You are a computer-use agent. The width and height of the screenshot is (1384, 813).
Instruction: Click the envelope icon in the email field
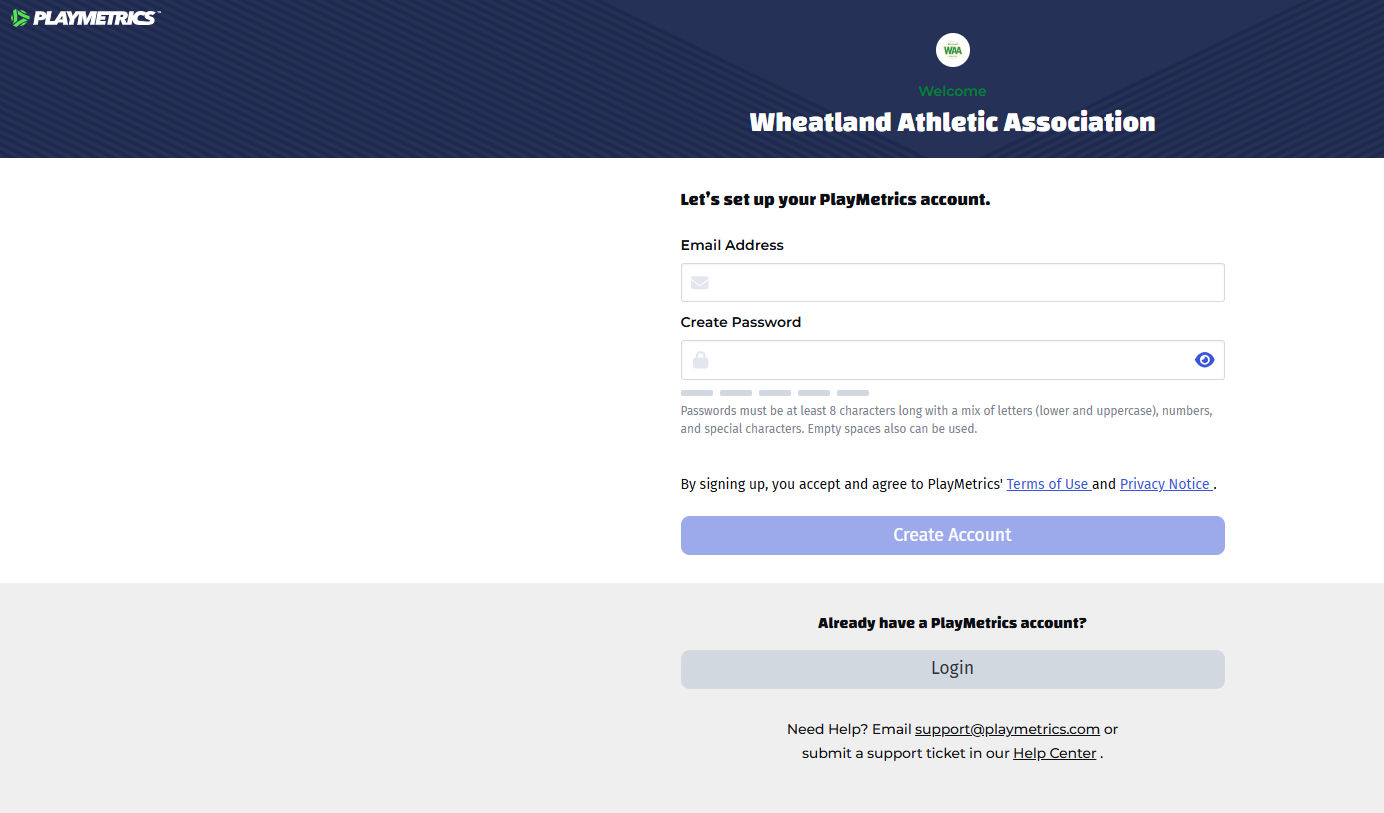[700, 283]
